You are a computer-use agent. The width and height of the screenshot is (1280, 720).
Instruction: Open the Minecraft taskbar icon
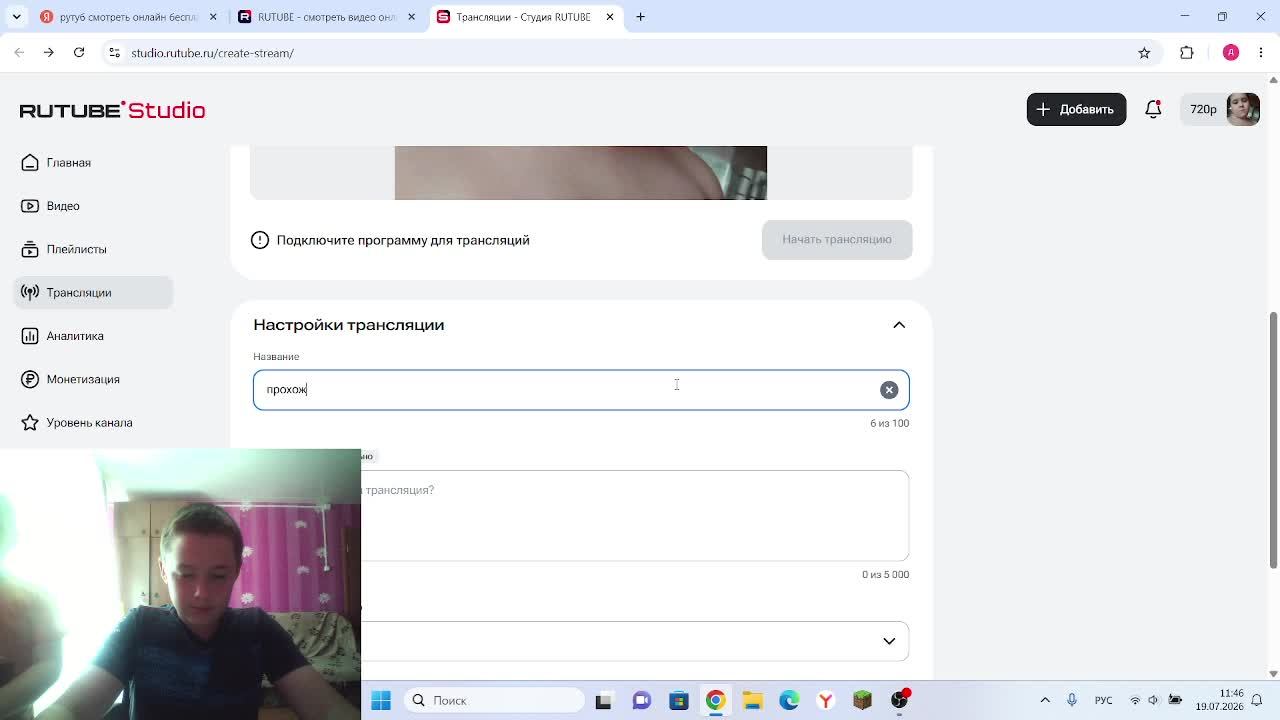[x=862, y=700]
